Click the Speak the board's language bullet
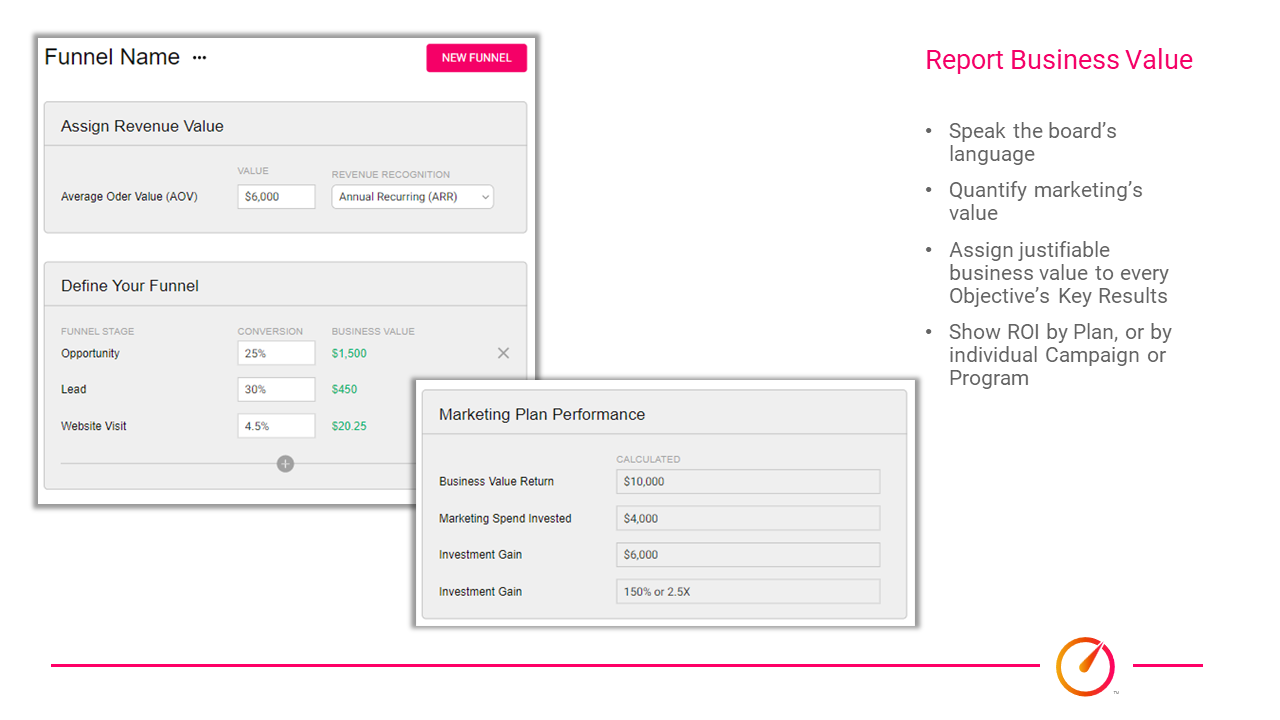The width and height of the screenshot is (1280, 720). click(1033, 142)
